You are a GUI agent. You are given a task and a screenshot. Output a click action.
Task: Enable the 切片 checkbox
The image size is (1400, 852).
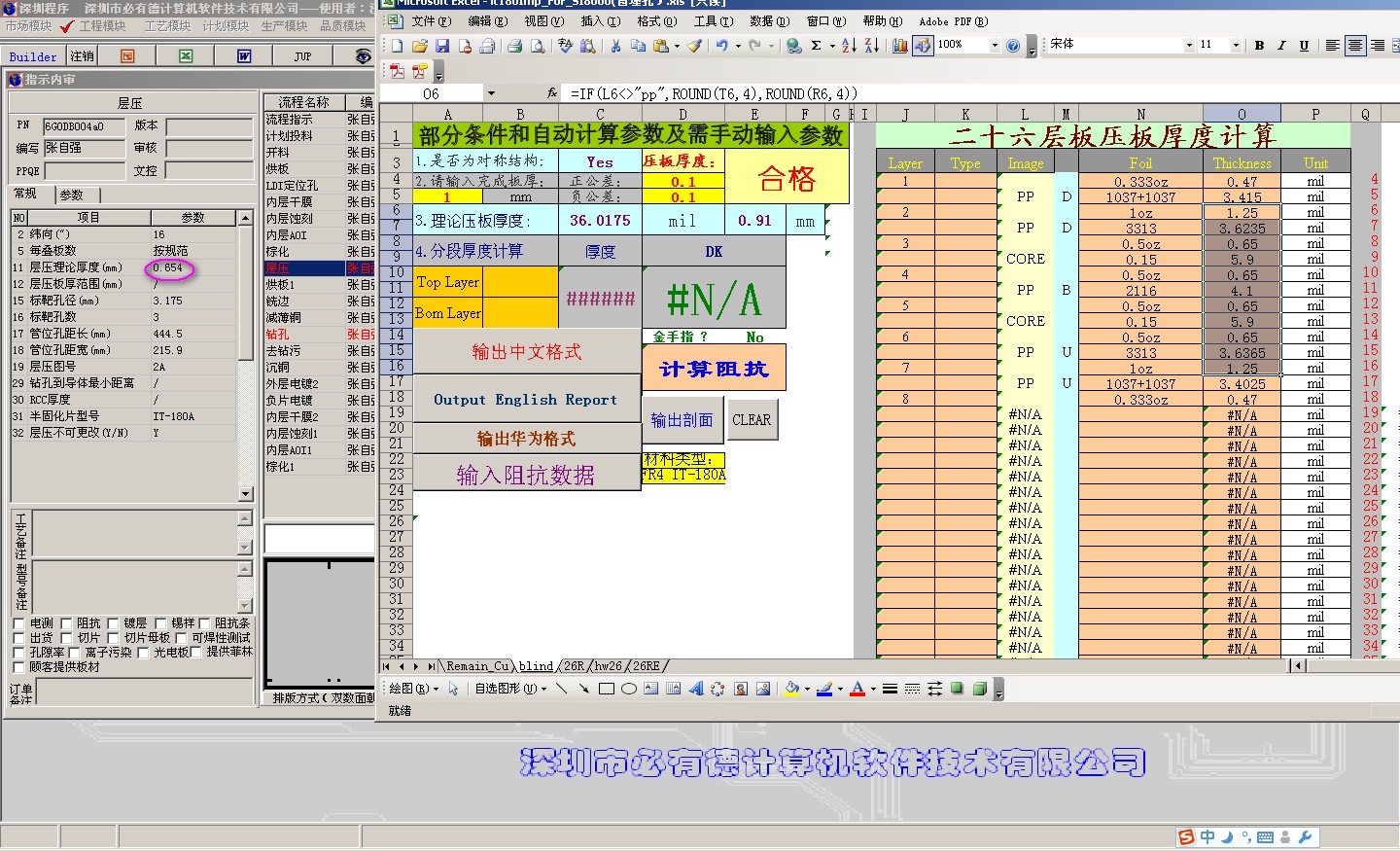pos(66,638)
